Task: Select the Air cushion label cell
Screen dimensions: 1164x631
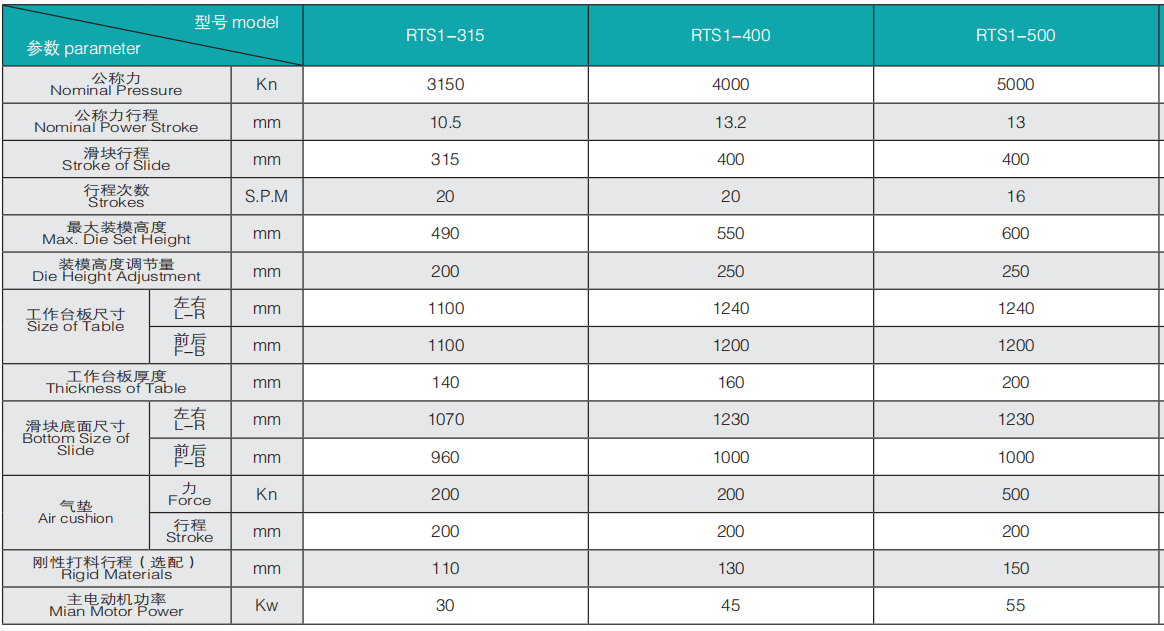Action: point(76,512)
